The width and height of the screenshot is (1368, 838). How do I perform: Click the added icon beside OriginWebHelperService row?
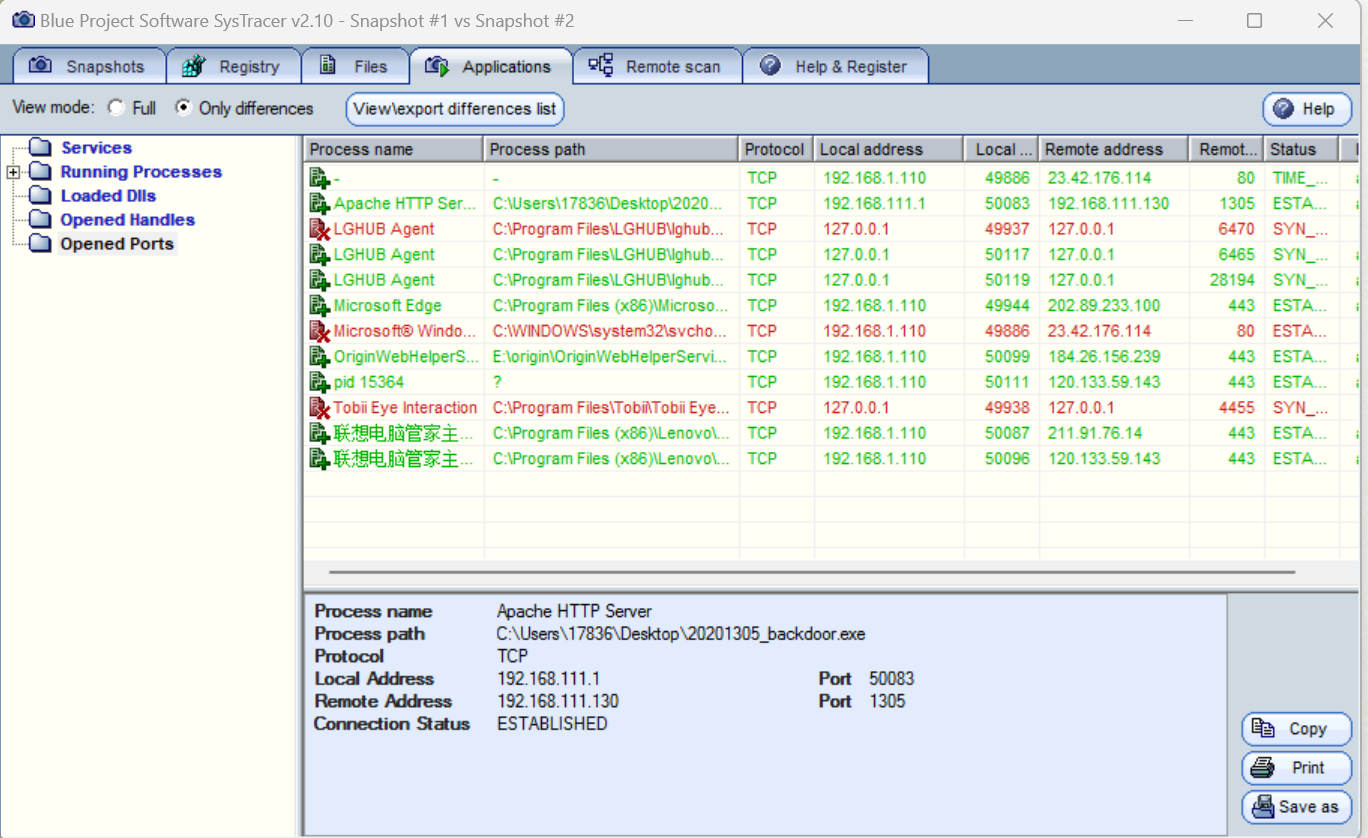point(319,357)
